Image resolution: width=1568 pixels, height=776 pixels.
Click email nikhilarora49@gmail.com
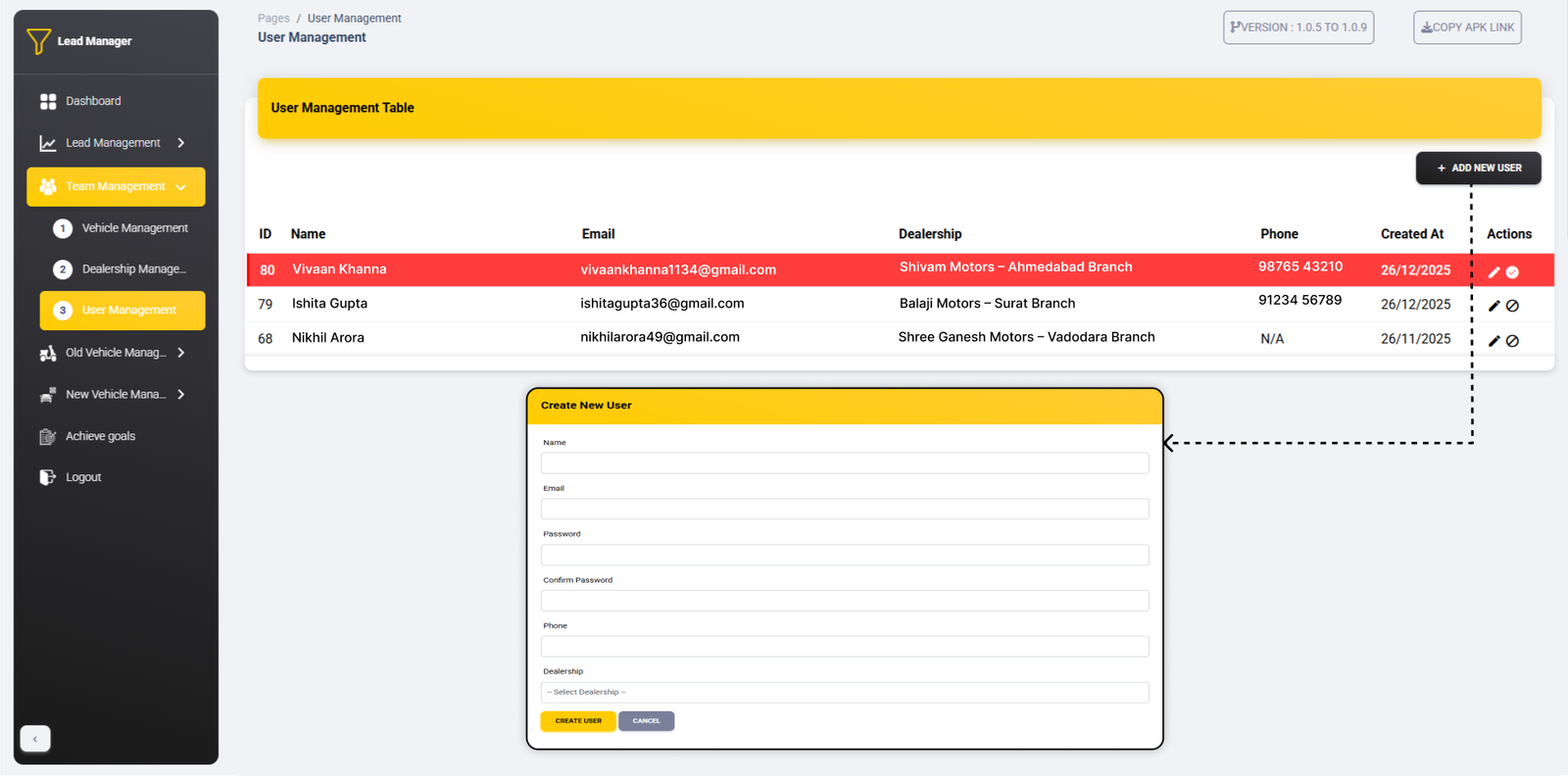click(x=660, y=337)
